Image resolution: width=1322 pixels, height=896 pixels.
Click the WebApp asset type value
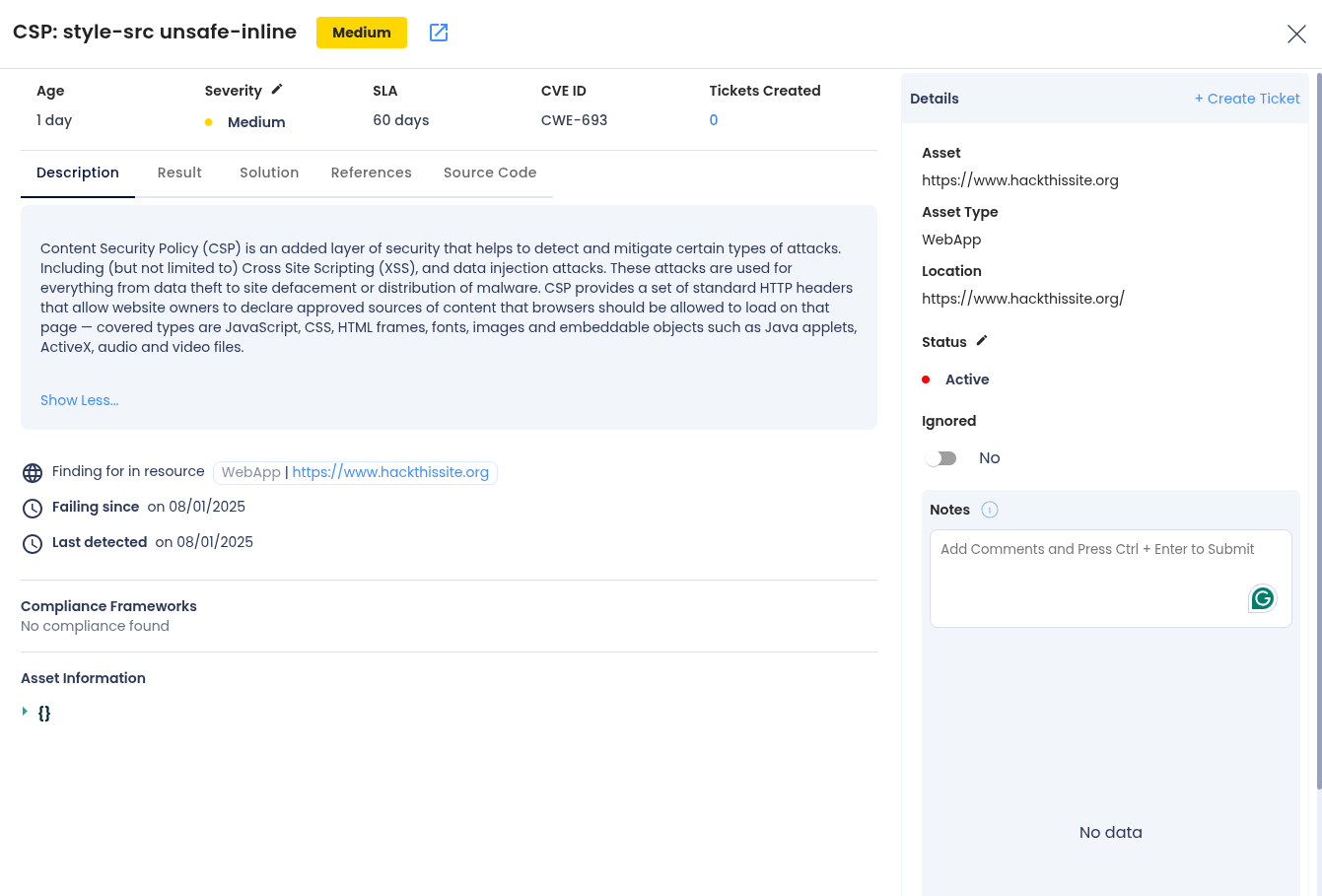951,240
